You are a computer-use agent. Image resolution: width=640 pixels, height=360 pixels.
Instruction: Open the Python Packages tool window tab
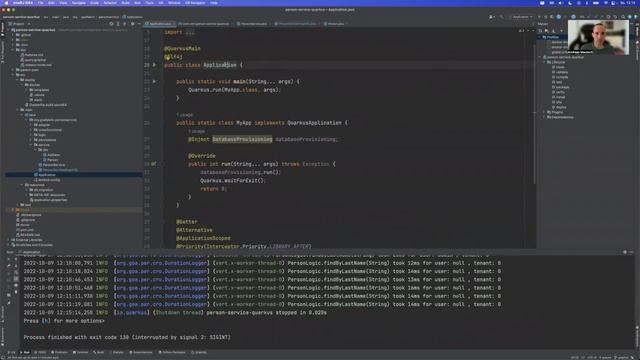[x=172, y=352]
